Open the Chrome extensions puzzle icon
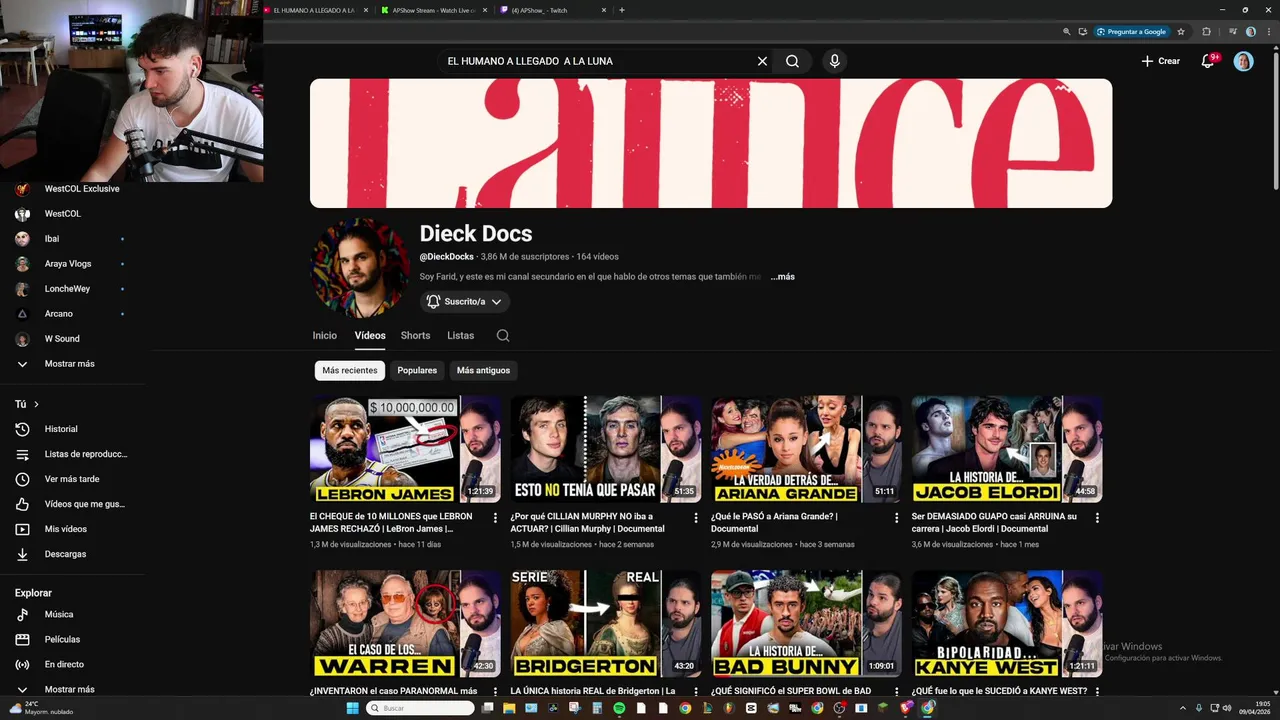Image resolution: width=1280 pixels, height=720 pixels. tap(1206, 32)
